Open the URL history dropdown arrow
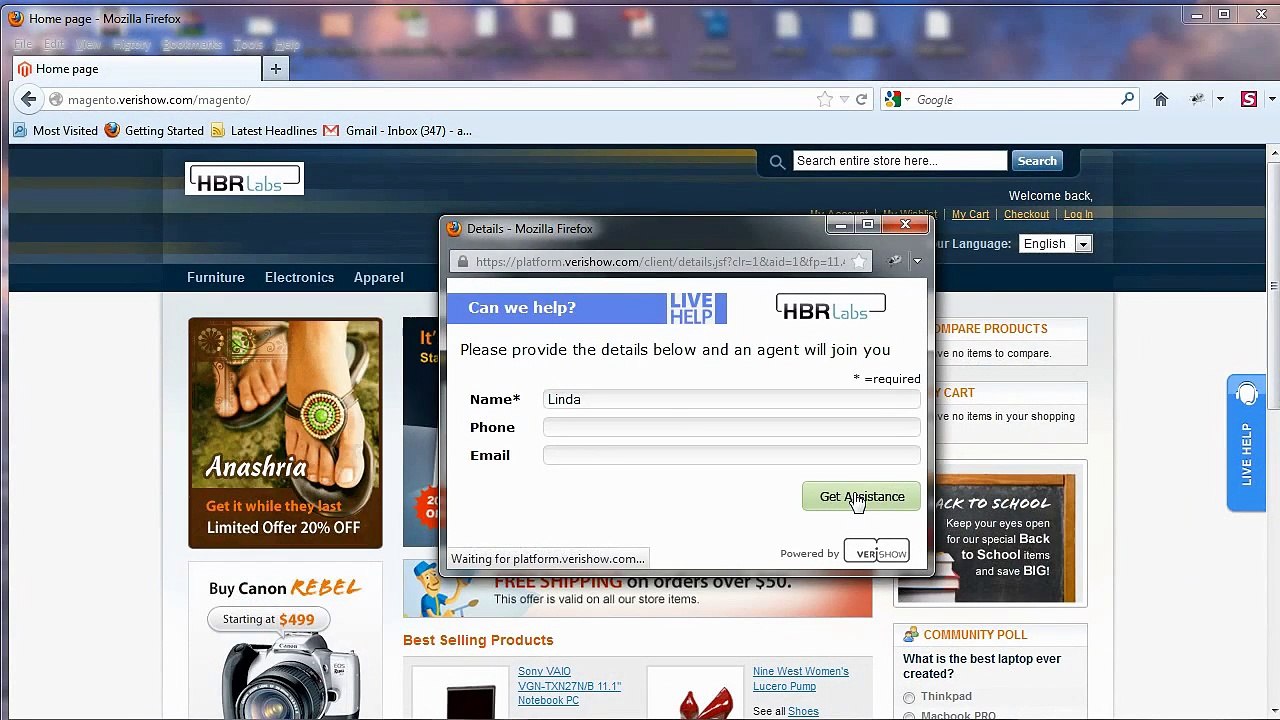Image resolution: width=1280 pixels, height=720 pixels. click(845, 99)
